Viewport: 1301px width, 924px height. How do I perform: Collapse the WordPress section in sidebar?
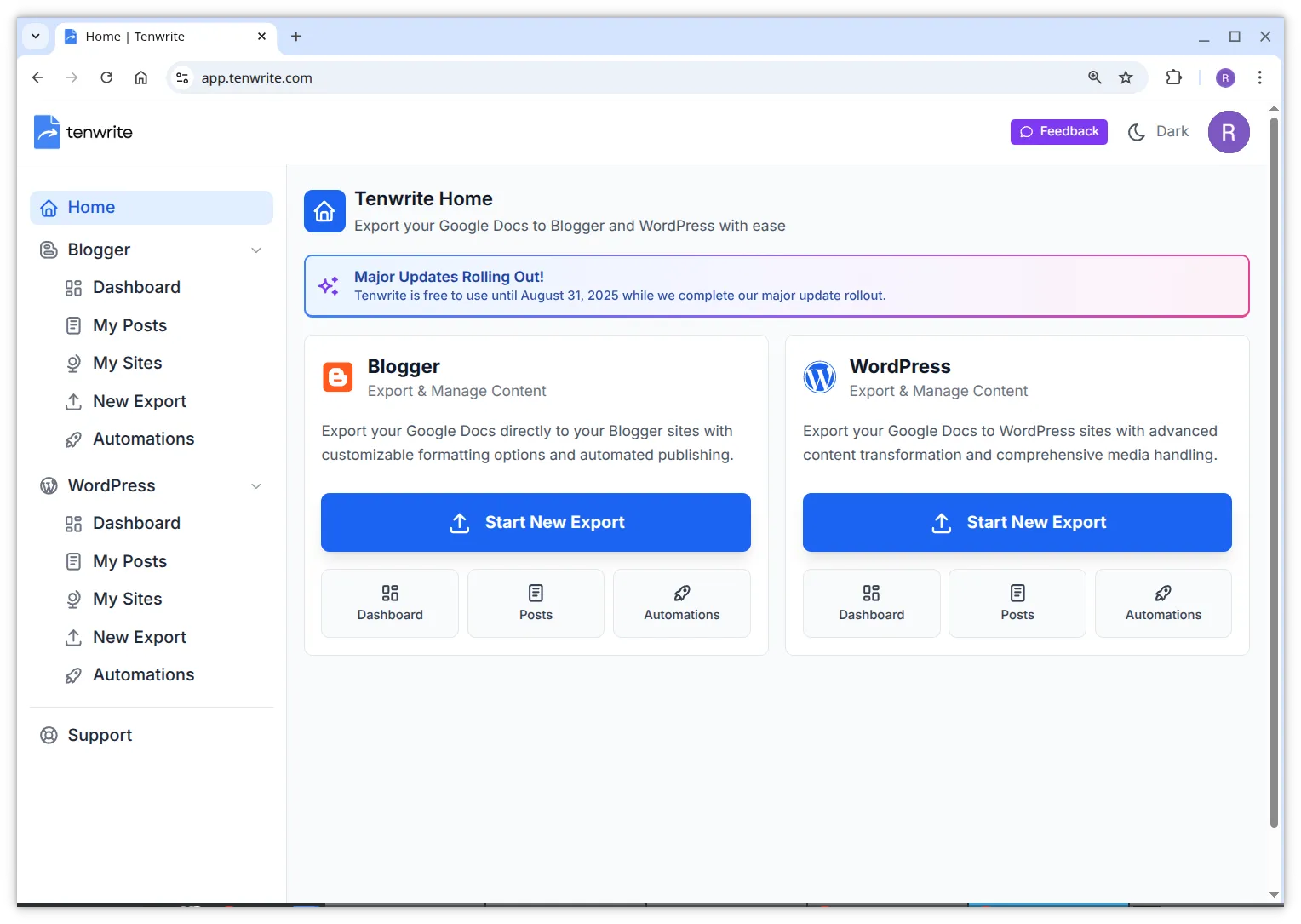click(256, 485)
